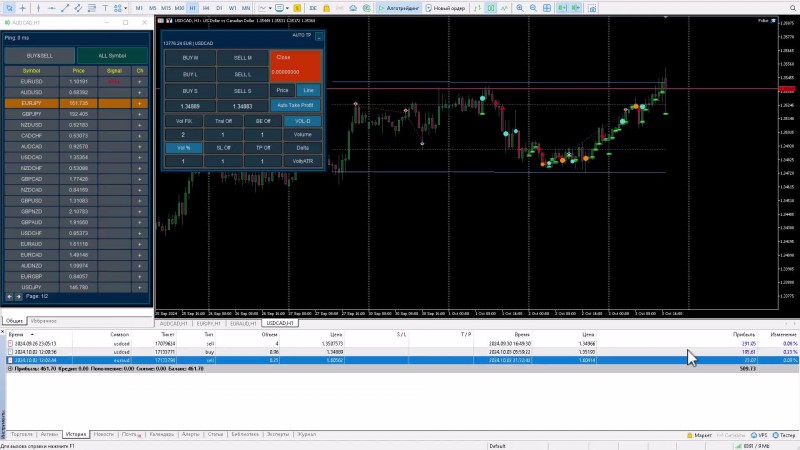
Task: Select the trendline drawing tool
Action: tap(65, 8)
